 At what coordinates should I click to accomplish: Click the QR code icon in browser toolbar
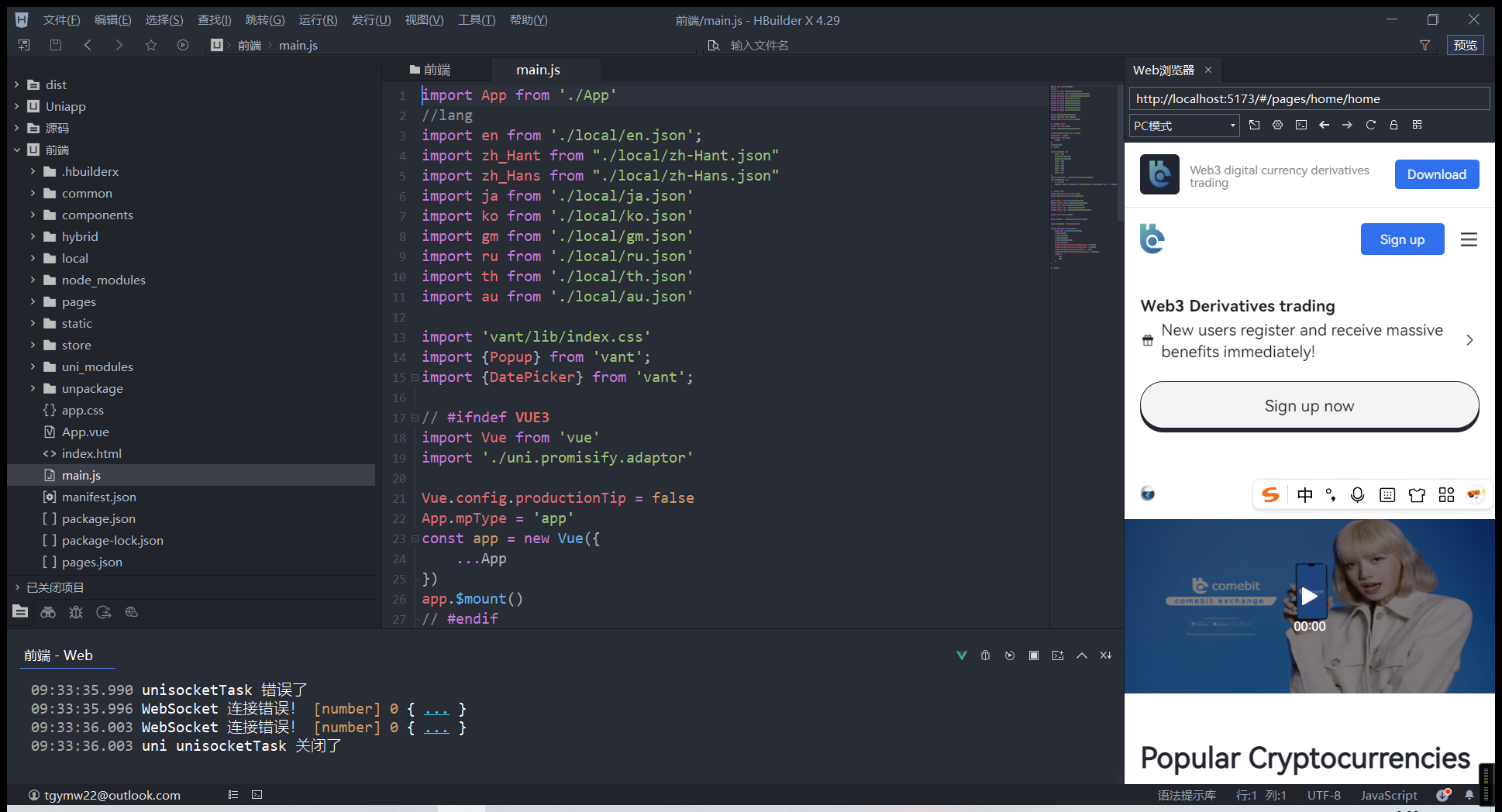pyautogui.click(x=1417, y=125)
